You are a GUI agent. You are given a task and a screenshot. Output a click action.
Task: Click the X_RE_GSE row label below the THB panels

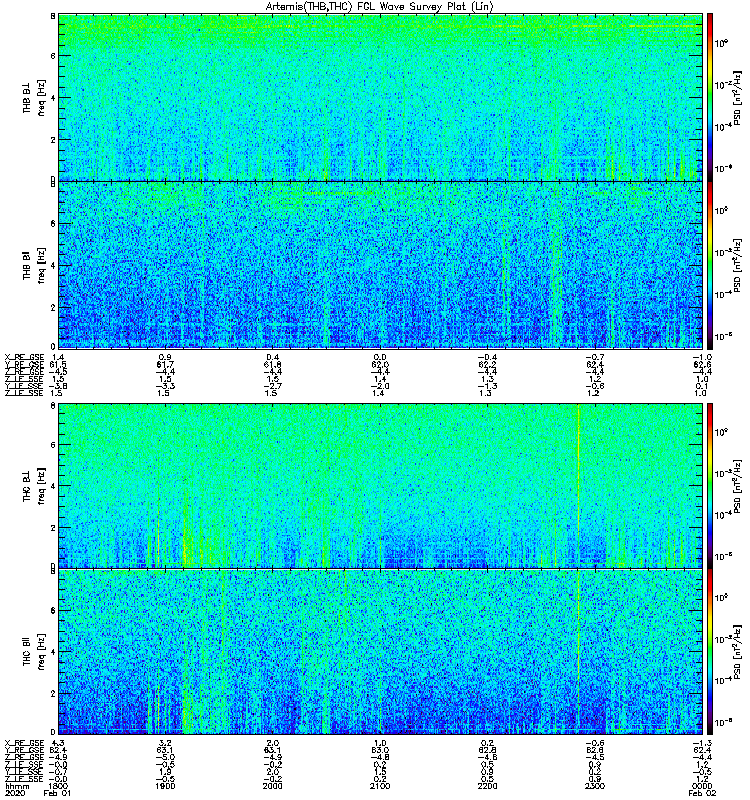(24, 357)
